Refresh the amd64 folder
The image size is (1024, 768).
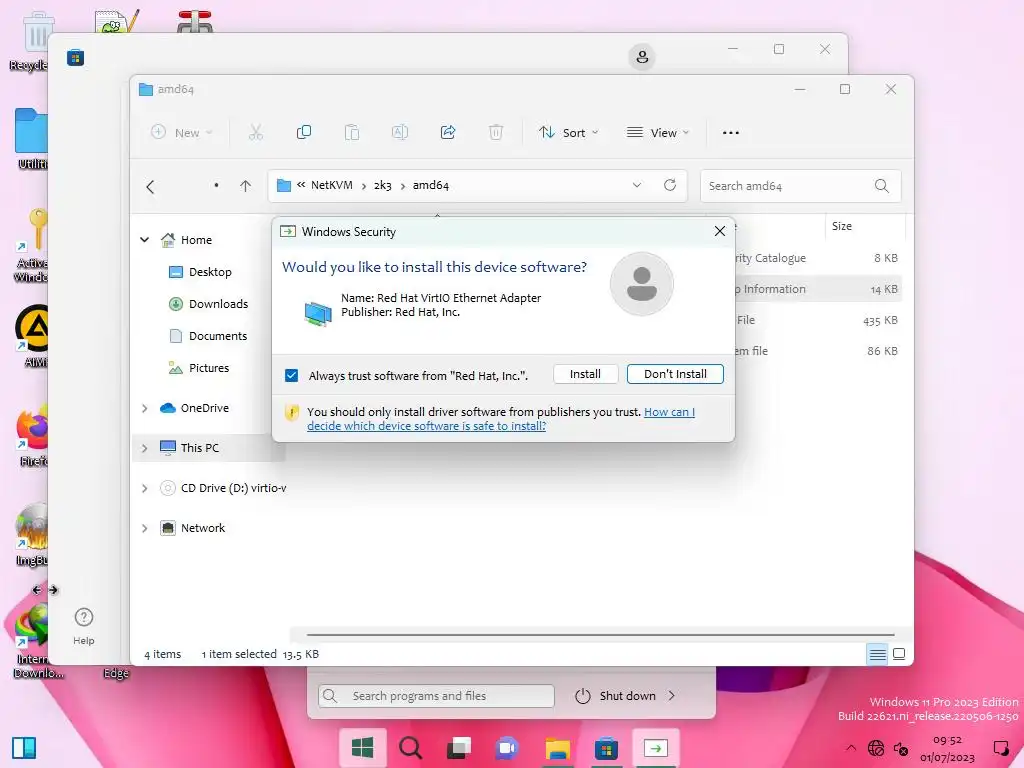[669, 185]
